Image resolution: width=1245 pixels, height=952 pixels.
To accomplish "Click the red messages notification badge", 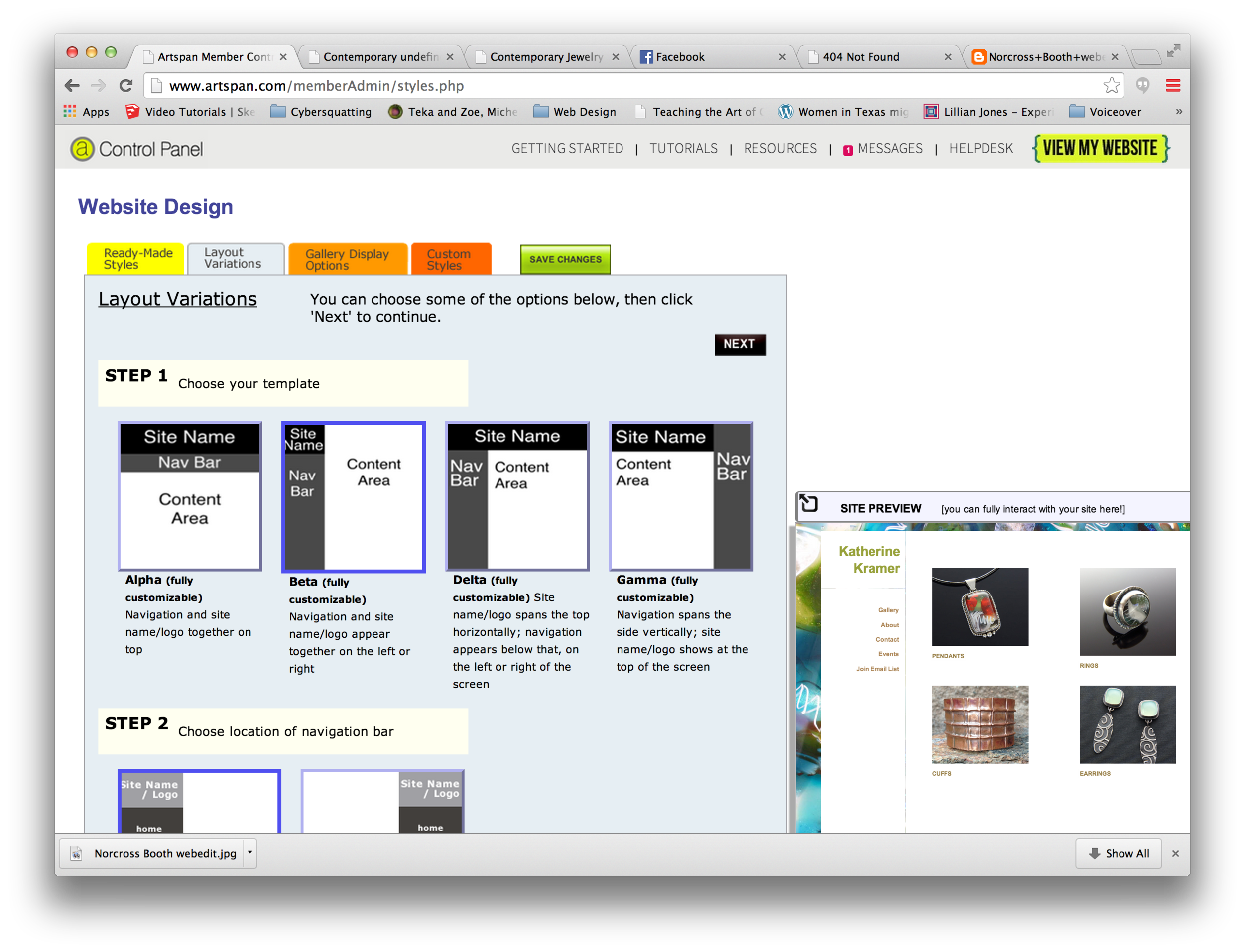I will point(847,150).
